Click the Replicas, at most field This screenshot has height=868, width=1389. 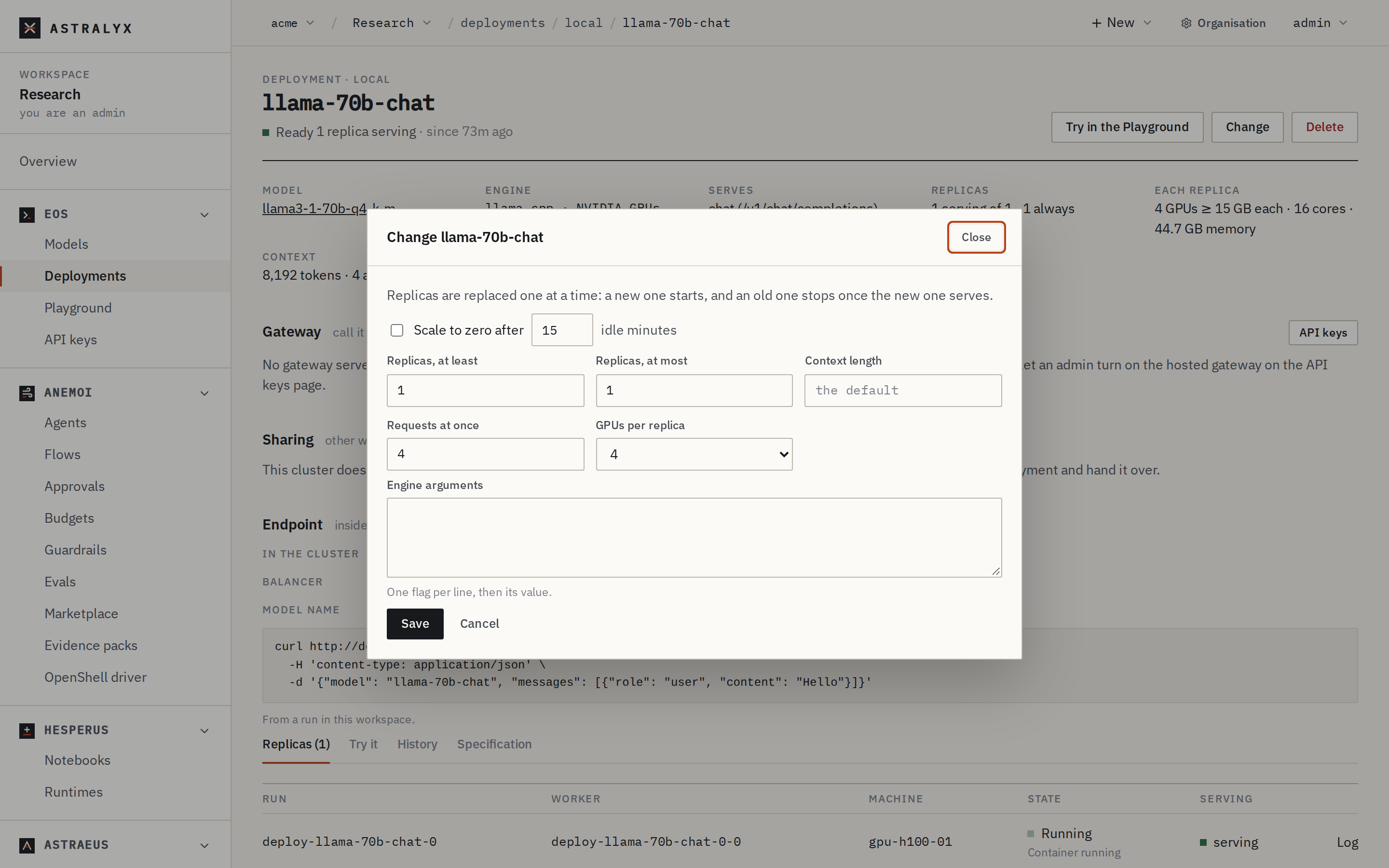pos(694,391)
